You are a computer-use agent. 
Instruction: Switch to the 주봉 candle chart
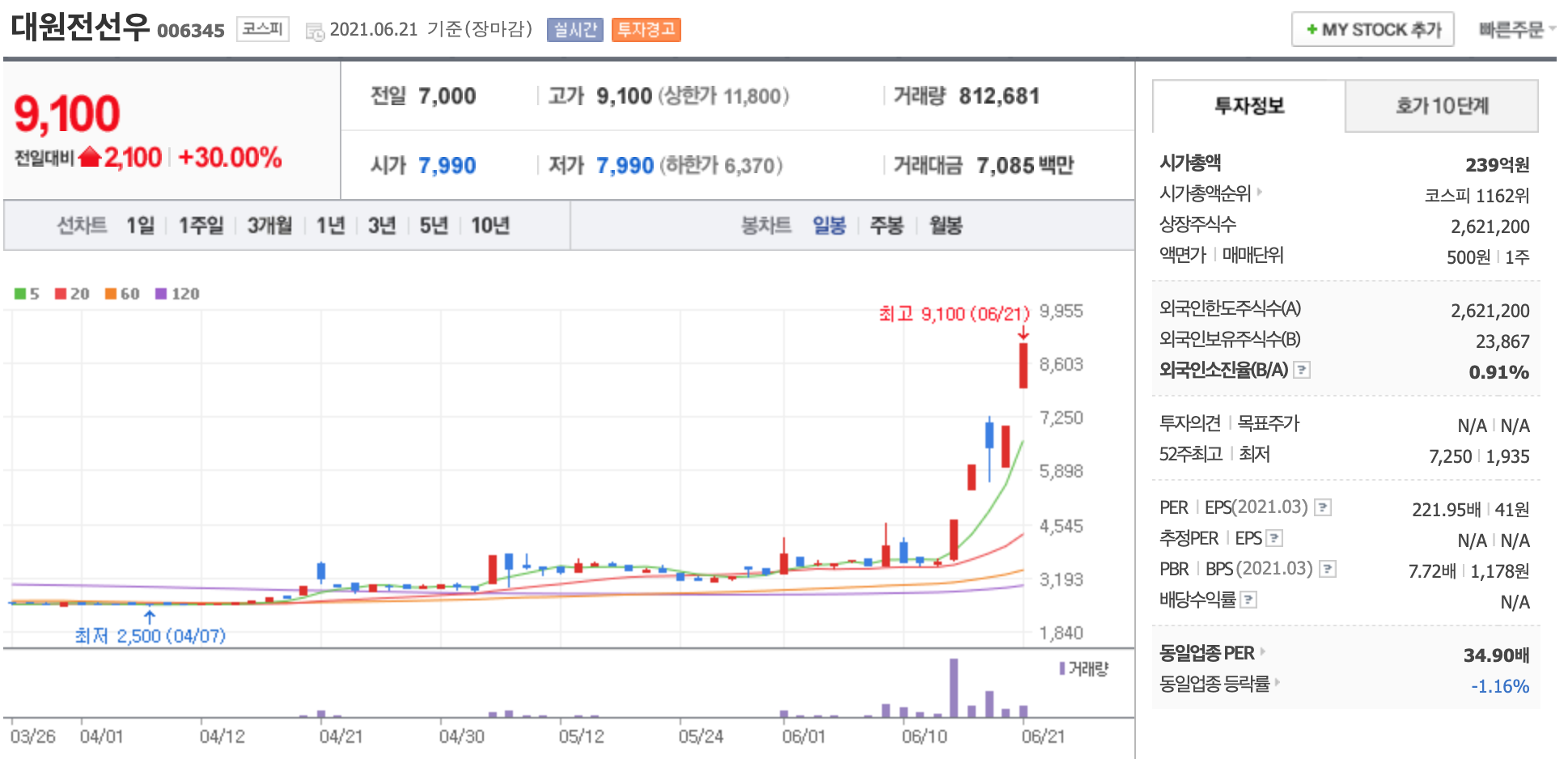pos(886,225)
